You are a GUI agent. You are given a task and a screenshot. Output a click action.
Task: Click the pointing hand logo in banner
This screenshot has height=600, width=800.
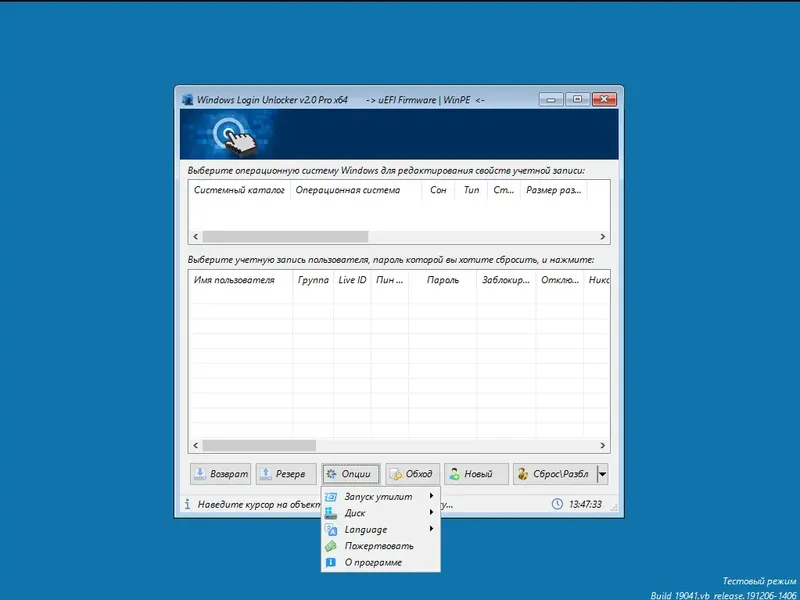pos(235,136)
